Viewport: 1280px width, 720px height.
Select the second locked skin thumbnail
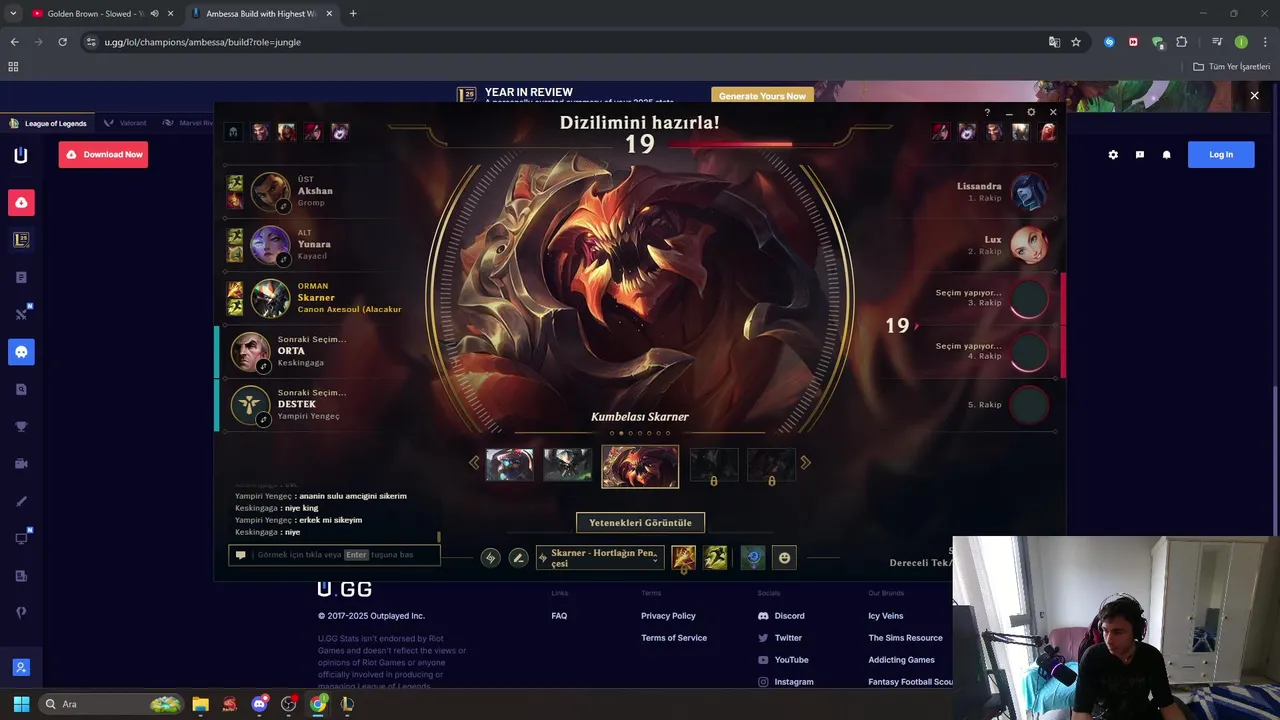(772, 465)
